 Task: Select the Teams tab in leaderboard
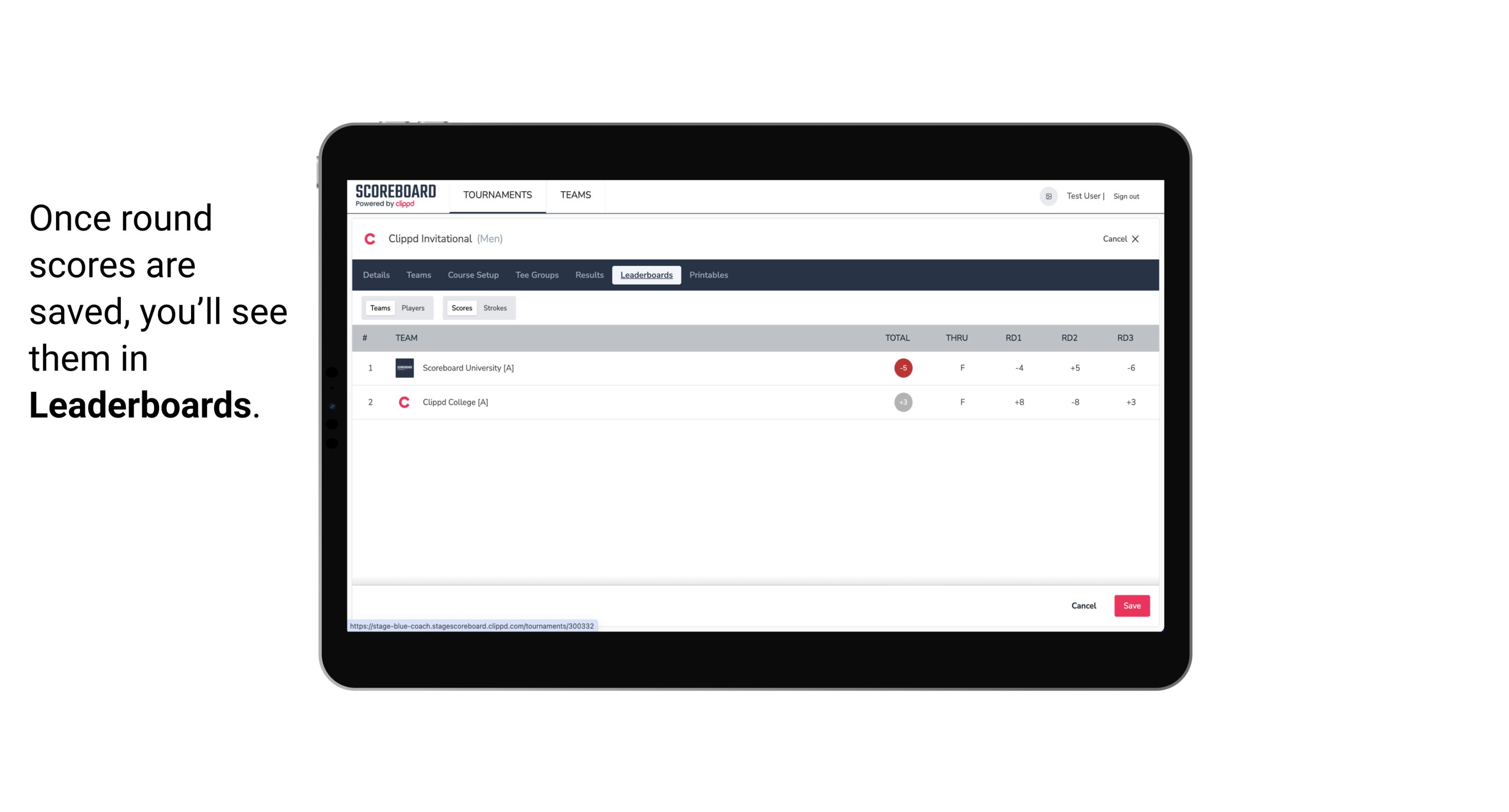coord(379,308)
